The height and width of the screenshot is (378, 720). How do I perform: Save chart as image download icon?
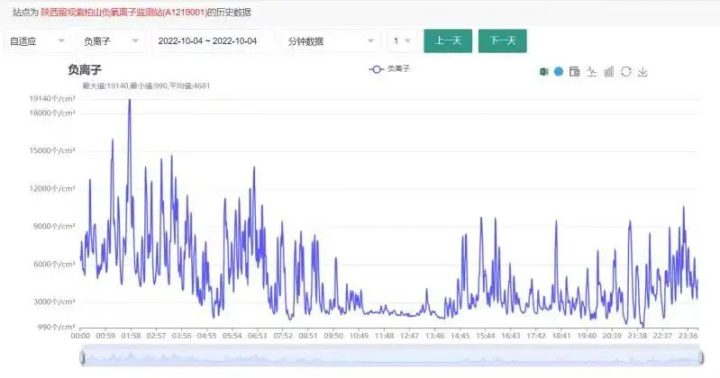pyautogui.click(x=643, y=72)
